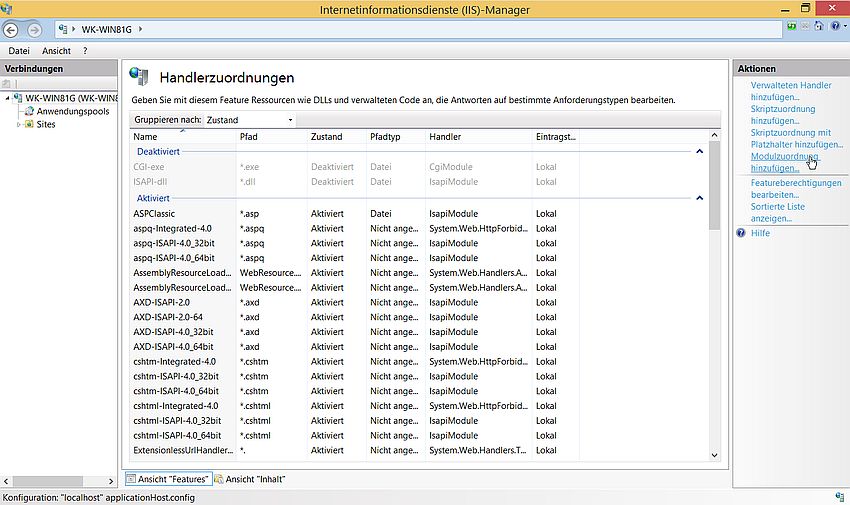Click the handler list vertical scrollbar thumb
Image resolution: width=850 pixels, height=505 pixels.
click(714, 185)
